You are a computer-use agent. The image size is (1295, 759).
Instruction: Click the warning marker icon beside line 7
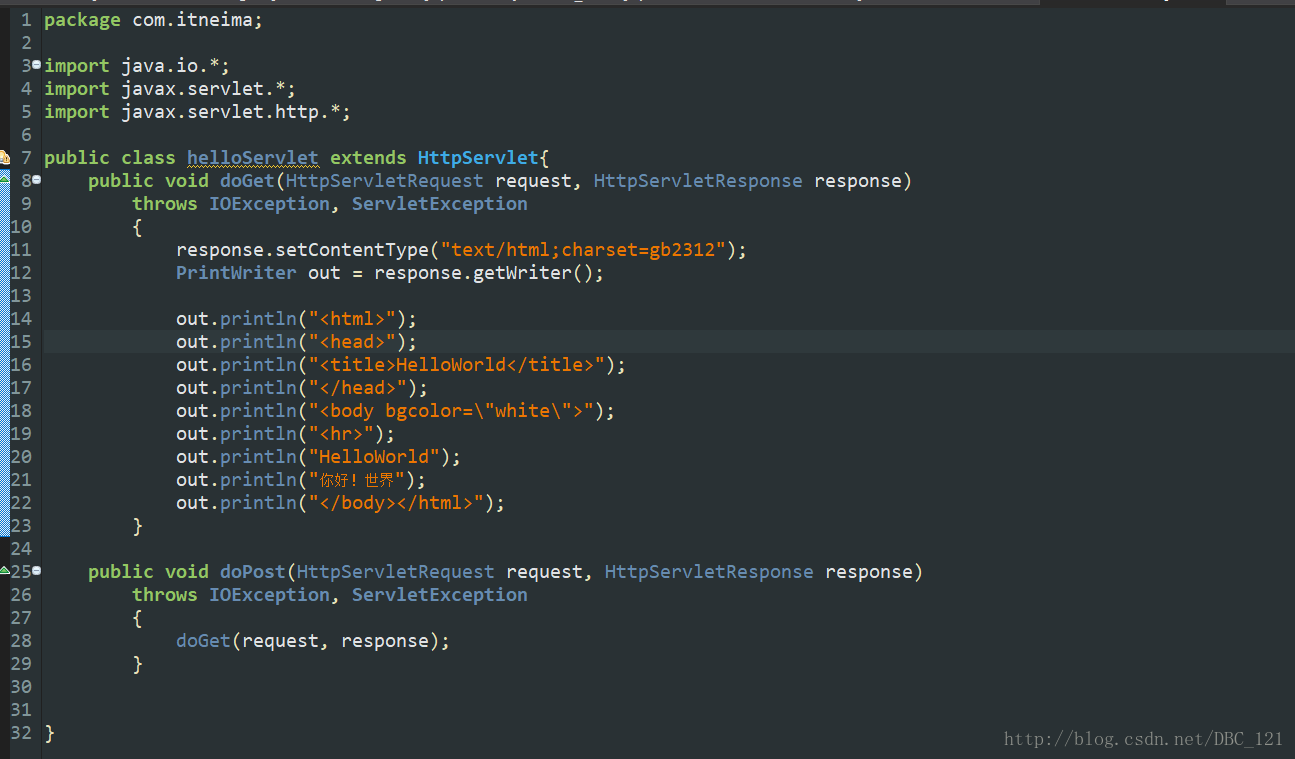(4, 158)
